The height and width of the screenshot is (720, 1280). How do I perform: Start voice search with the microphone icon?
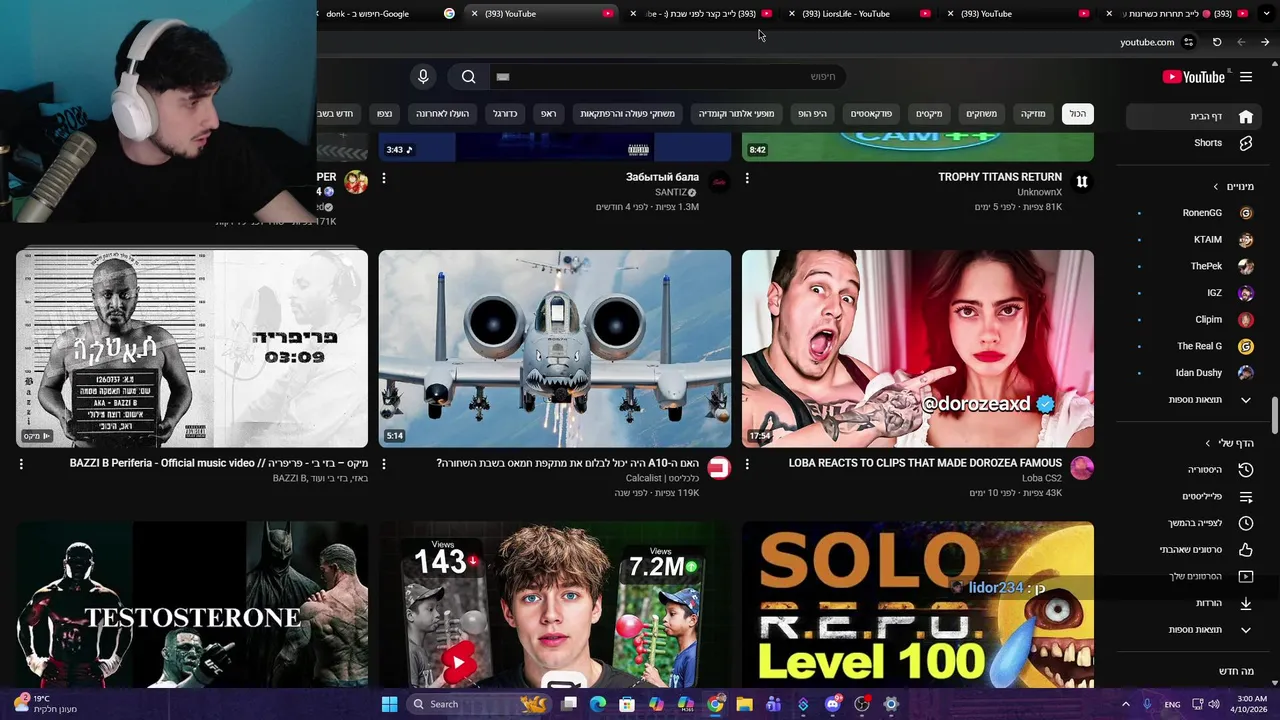(x=423, y=77)
